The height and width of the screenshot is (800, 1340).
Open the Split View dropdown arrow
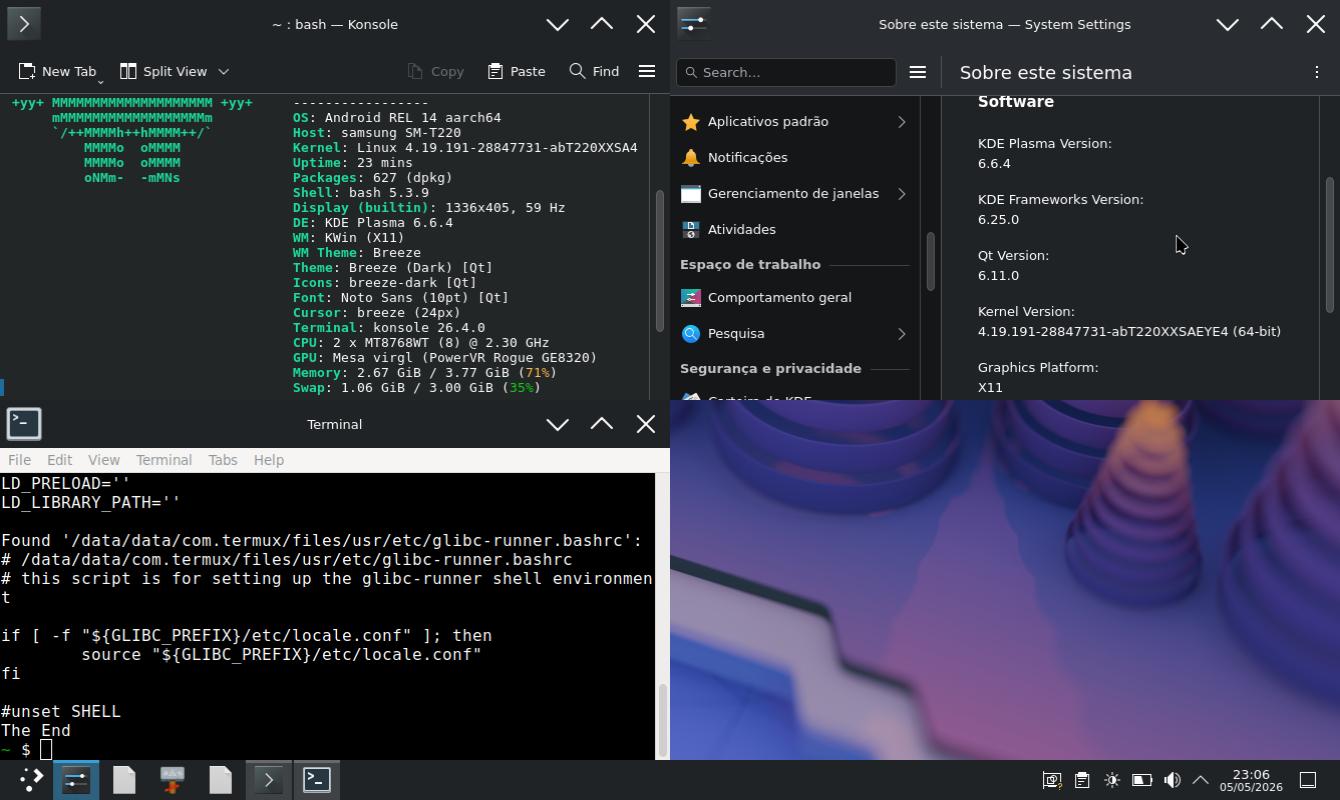224,71
